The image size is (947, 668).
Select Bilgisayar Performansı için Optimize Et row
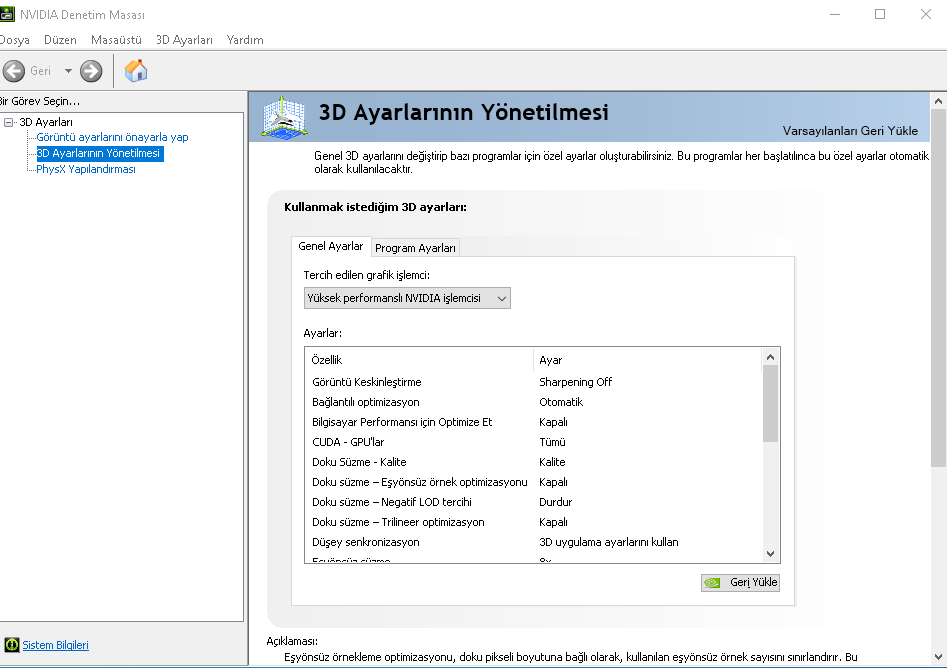[534, 422]
